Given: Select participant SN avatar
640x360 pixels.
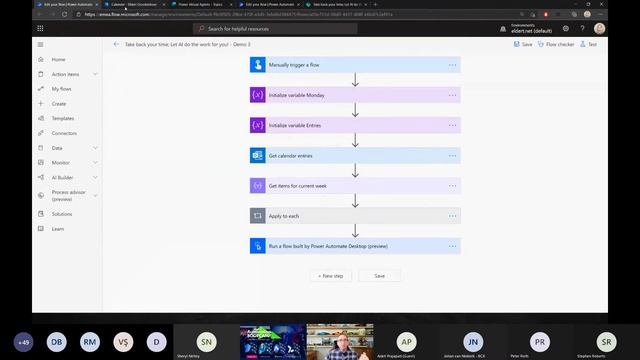Looking at the screenshot, I should point(206,342).
